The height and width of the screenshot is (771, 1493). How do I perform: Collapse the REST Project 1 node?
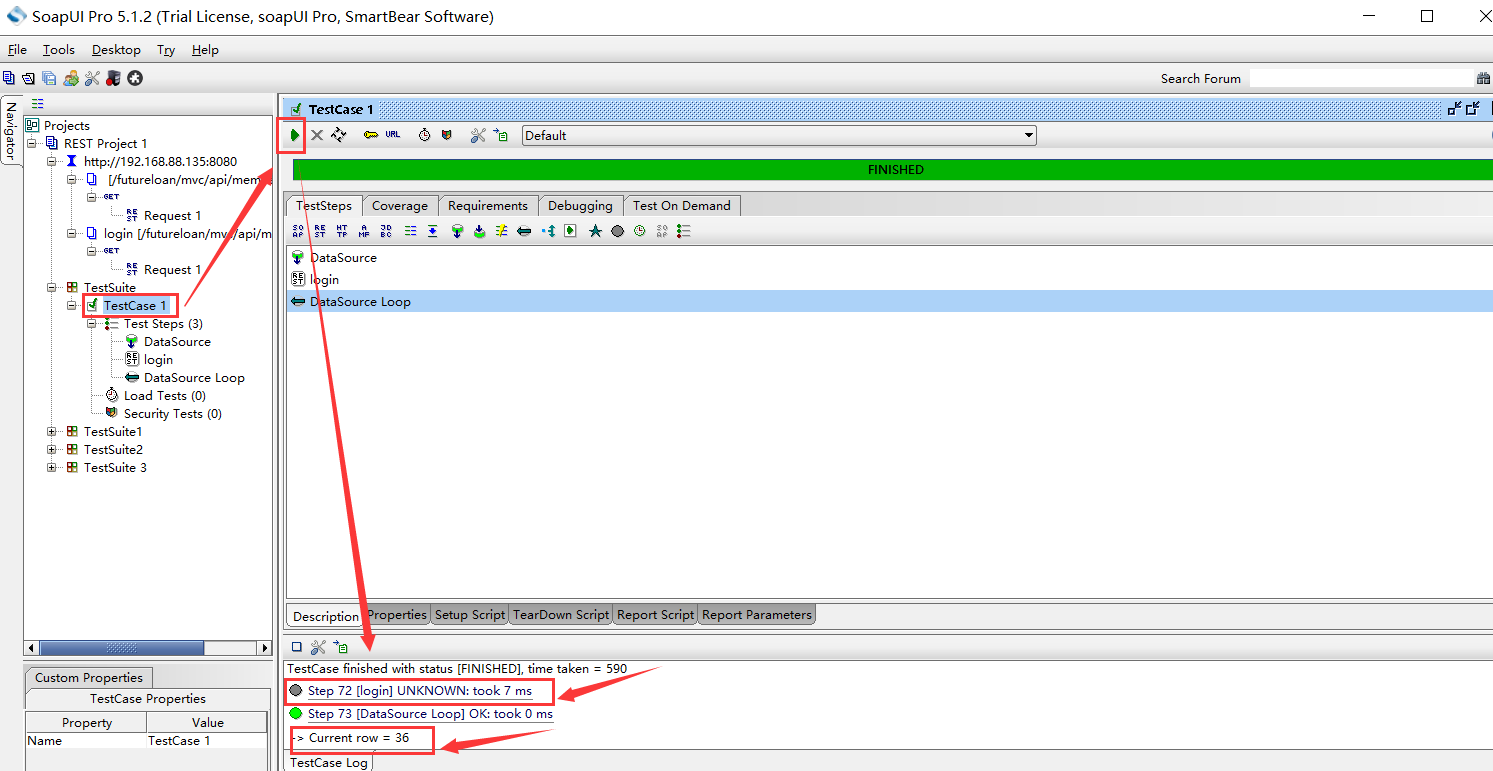32,144
